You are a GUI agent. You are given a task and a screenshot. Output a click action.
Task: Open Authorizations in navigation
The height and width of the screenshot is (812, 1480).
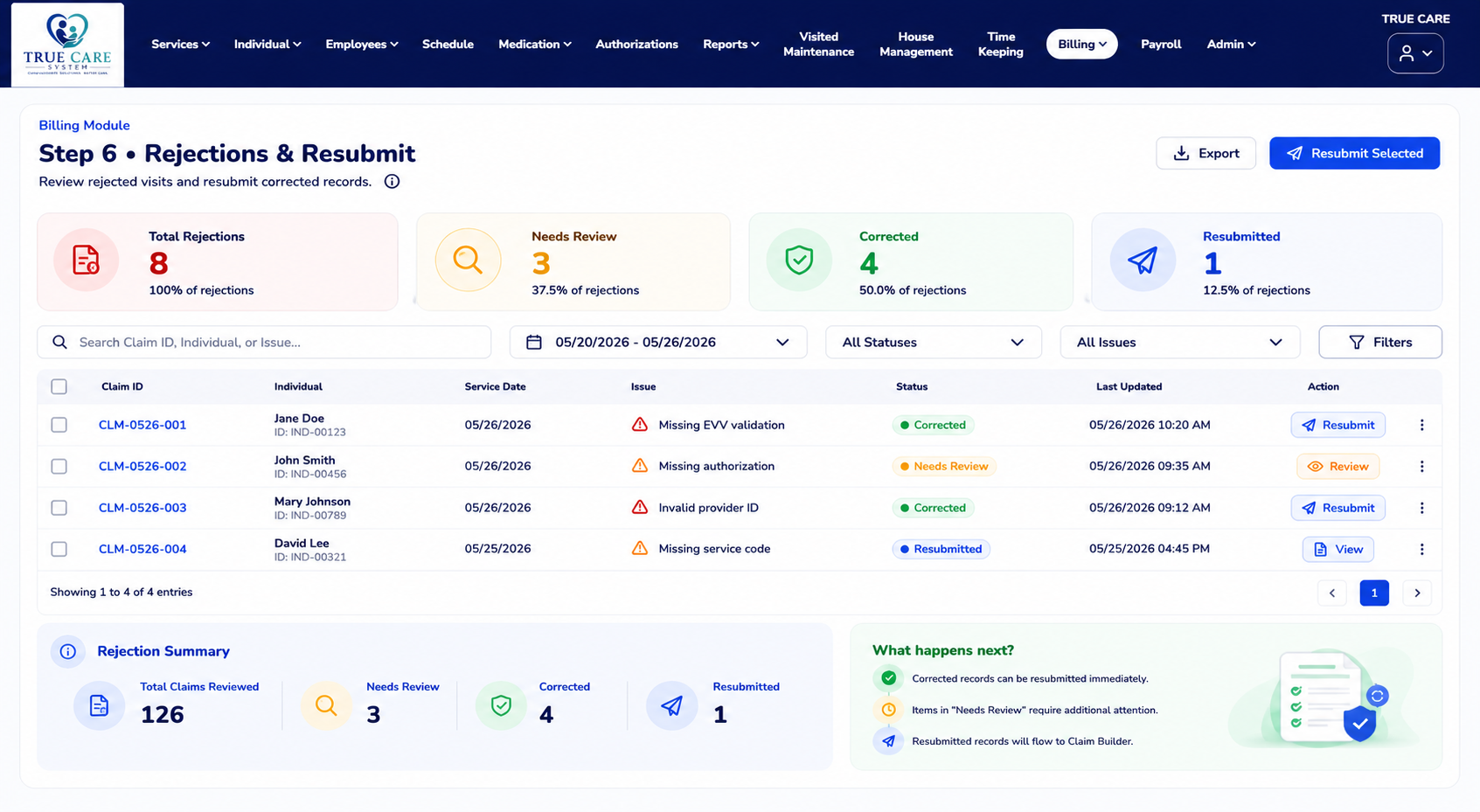[x=636, y=45]
